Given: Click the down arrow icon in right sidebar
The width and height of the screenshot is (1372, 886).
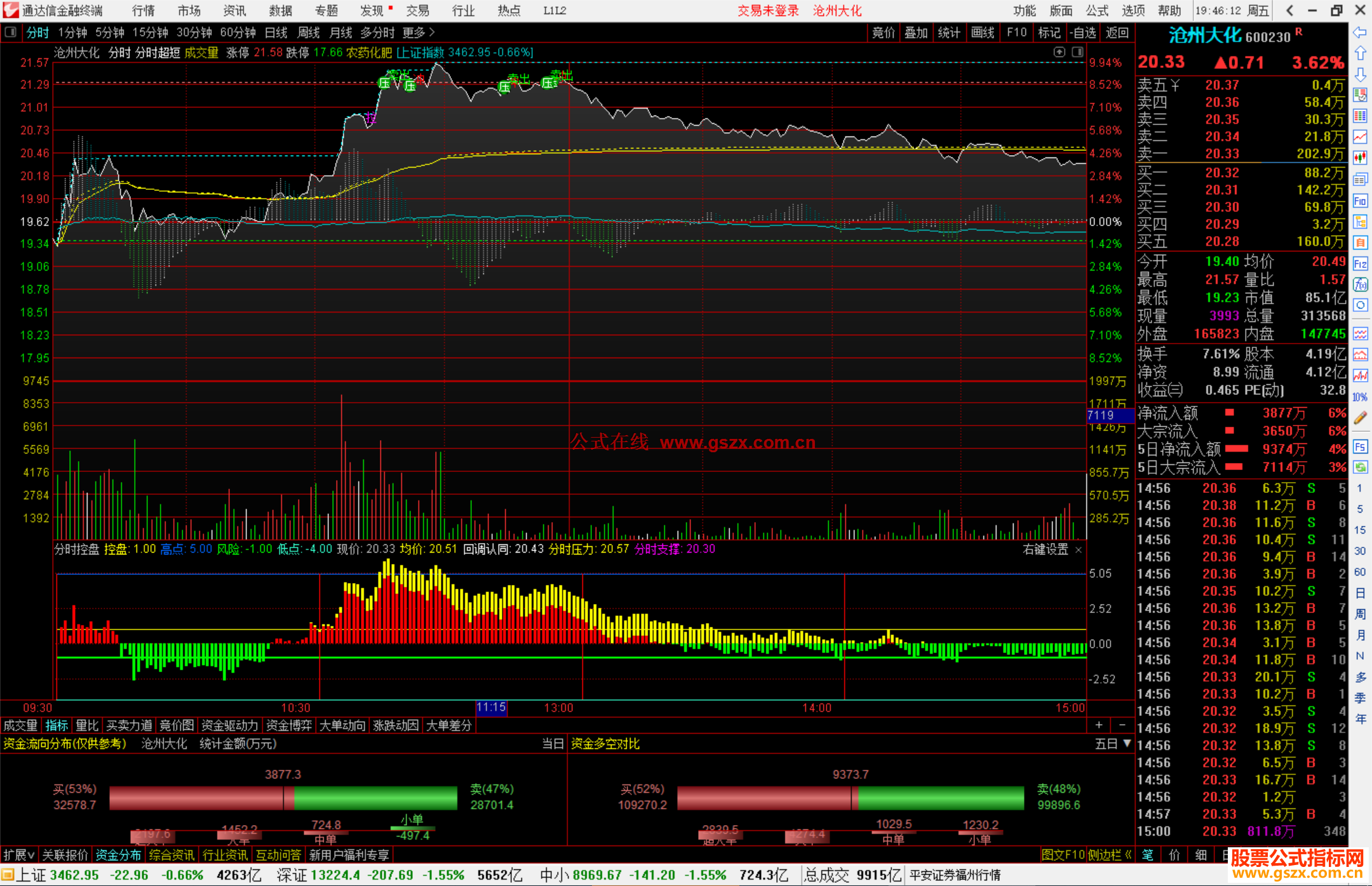Looking at the screenshot, I should point(1360,74).
